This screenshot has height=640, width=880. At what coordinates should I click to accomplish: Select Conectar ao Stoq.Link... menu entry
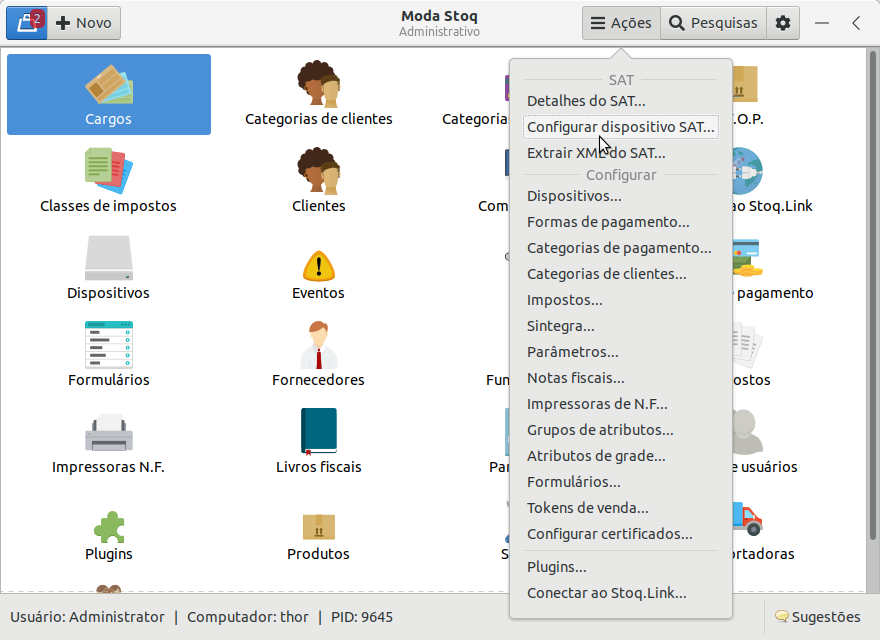pyautogui.click(x=621, y=593)
